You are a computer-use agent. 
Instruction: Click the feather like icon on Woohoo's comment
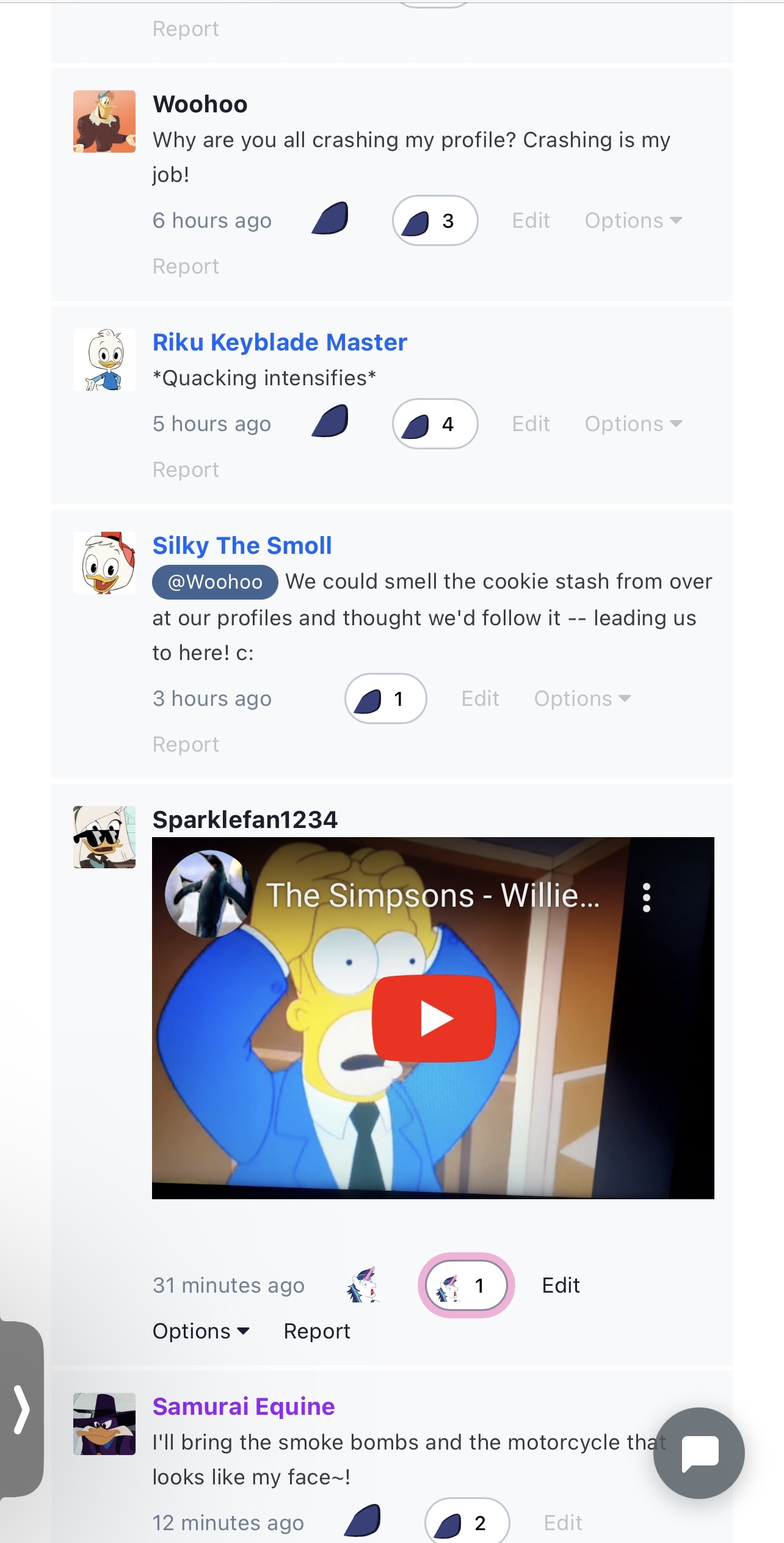click(330, 219)
